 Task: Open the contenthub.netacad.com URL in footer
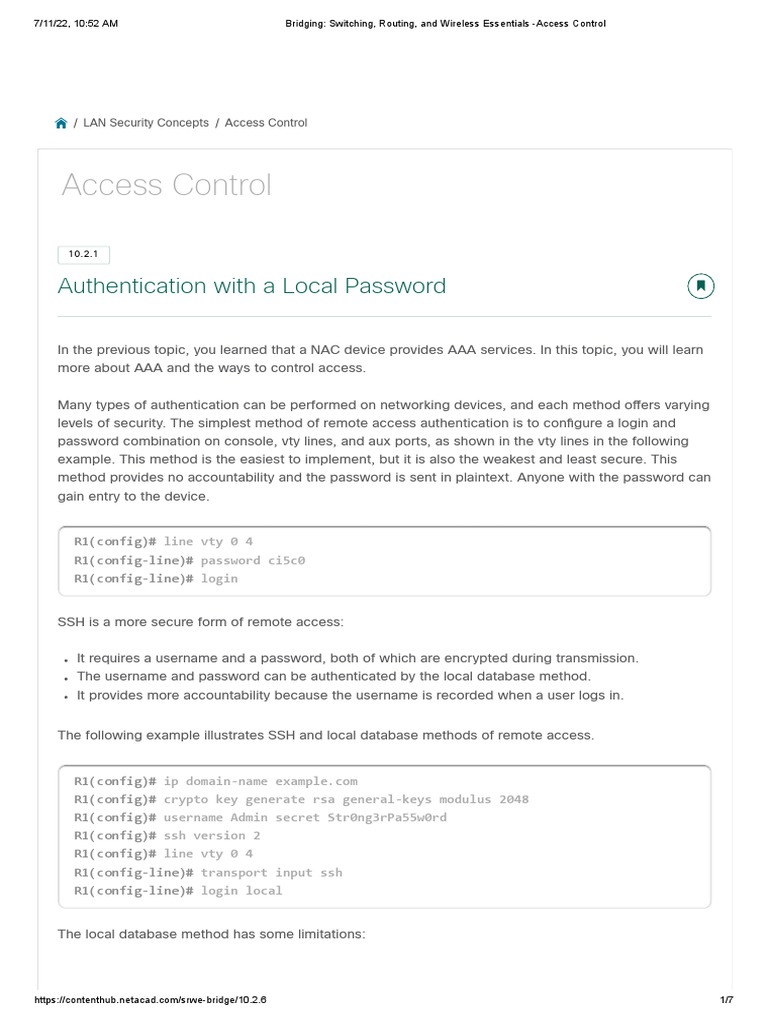click(150, 1000)
